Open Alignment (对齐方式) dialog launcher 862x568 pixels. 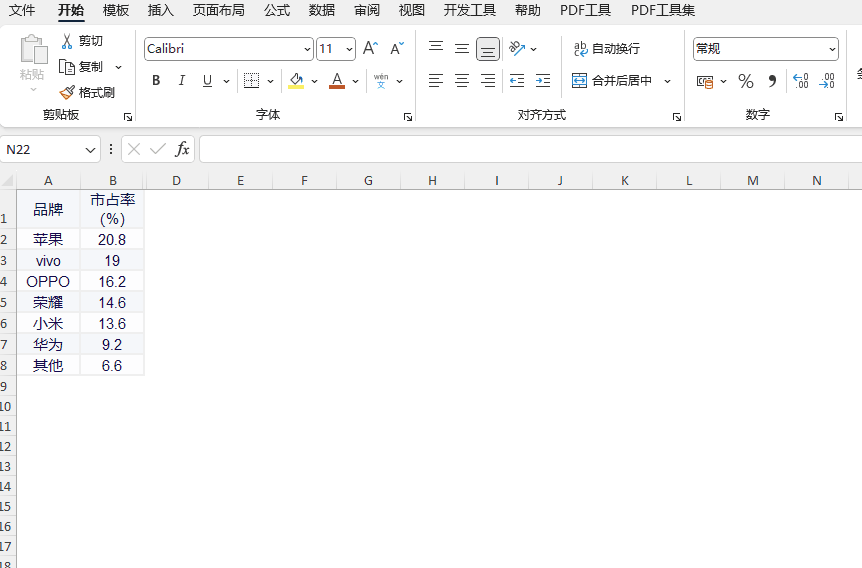(677, 117)
